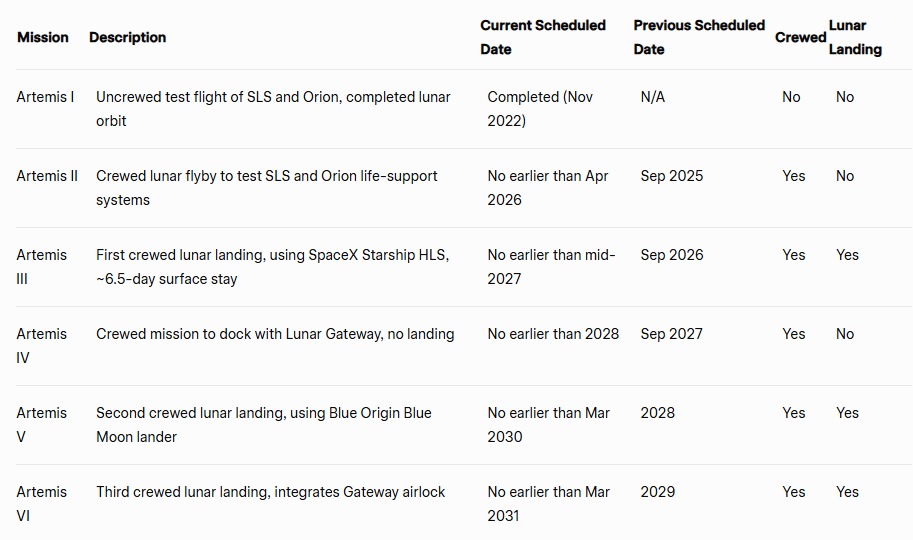Click the "Crewed" column header

coord(800,37)
